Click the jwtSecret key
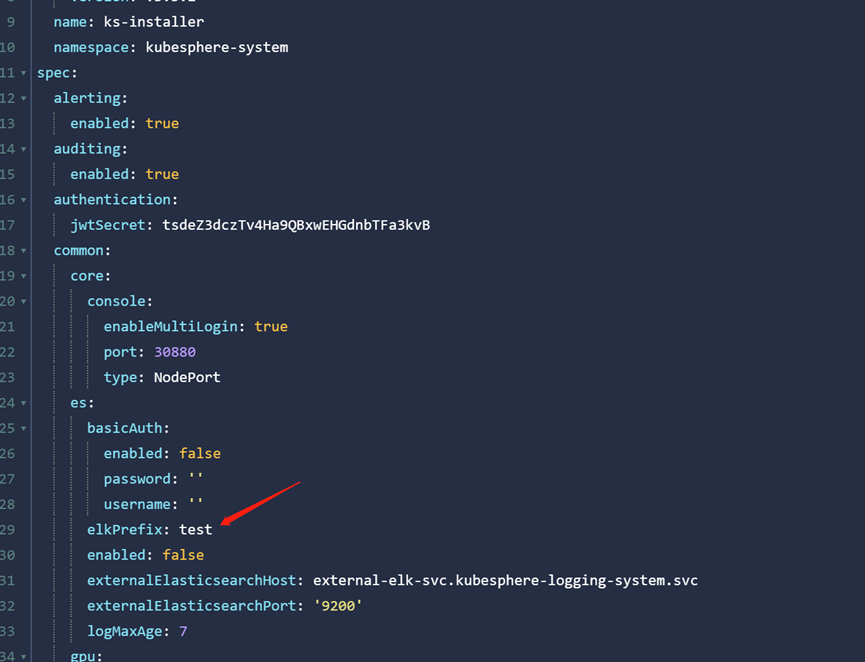865x662 pixels. point(108,225)
